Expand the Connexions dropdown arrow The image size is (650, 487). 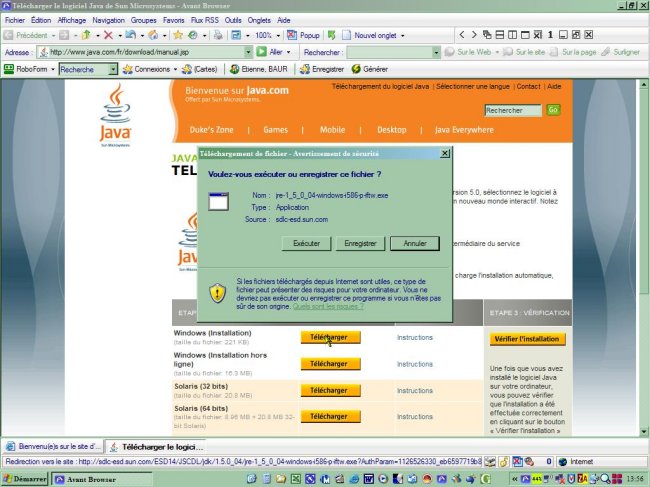click(175, 69)
